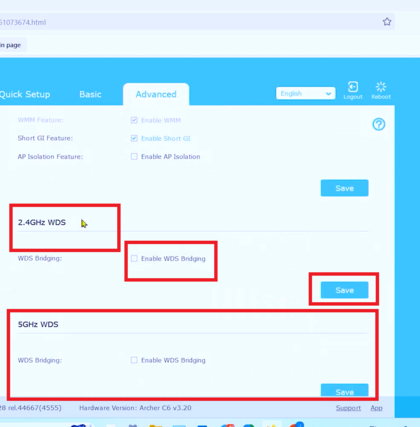Viewport: 420px width, 427px height.
Task: Switch to the Quick Setup tab
Action: pyautogui.click(x=25, y=94)
